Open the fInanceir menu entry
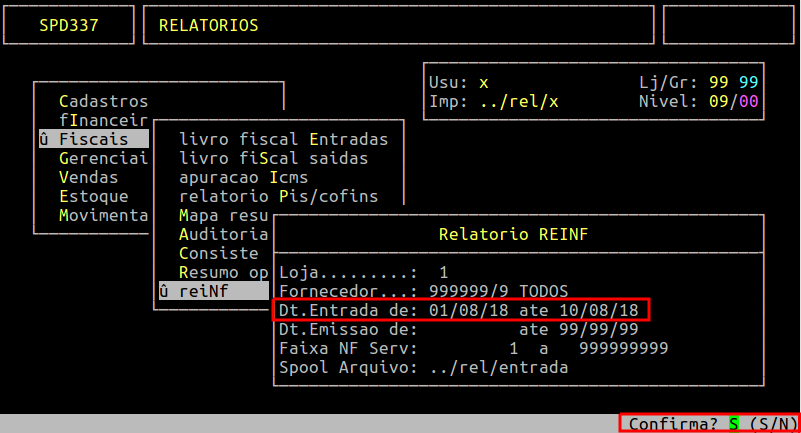The width and height of the screenshot is (801, 433). [103, 120]
